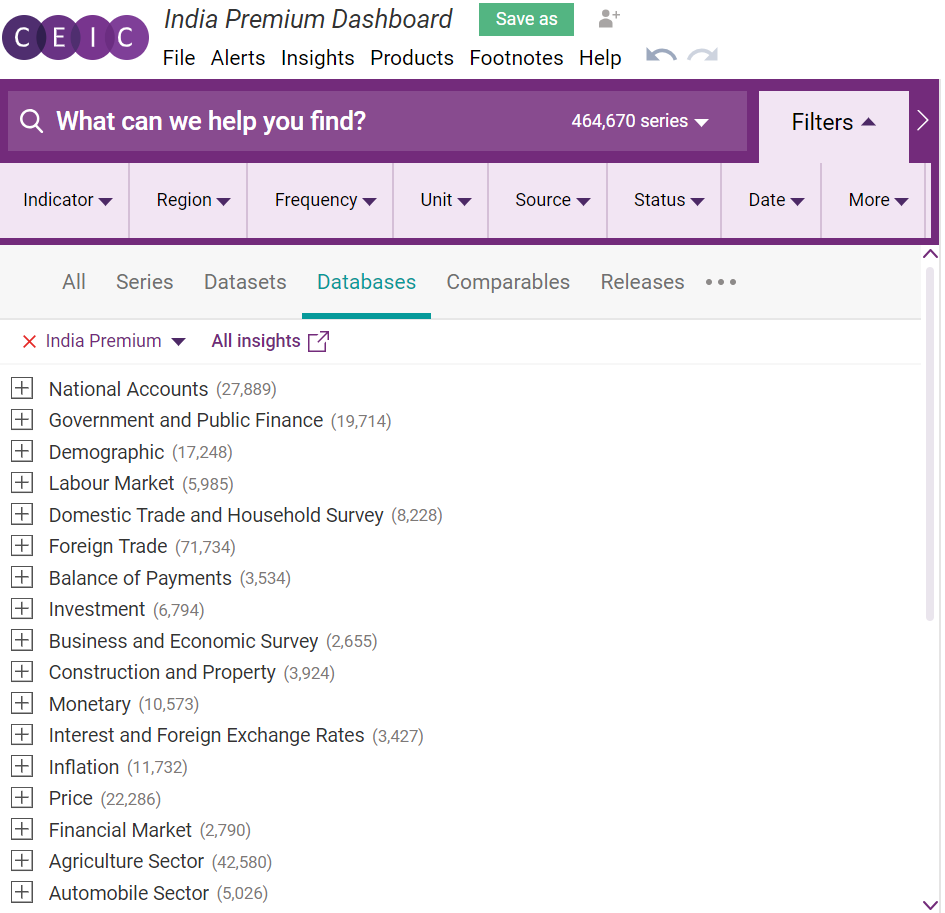Screen dimensions: 945x913
Task: Undo the last action
Action: tap(661, 56)
